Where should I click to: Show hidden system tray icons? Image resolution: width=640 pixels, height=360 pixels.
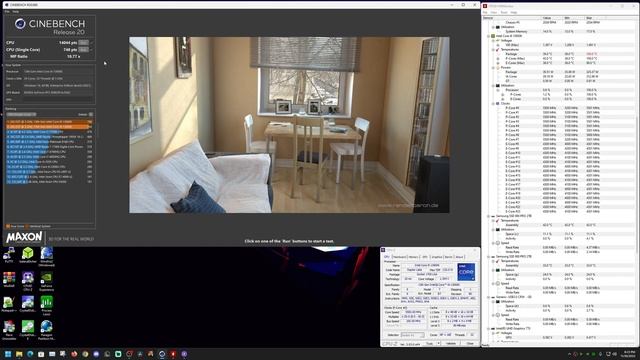(x=569, y=354)
